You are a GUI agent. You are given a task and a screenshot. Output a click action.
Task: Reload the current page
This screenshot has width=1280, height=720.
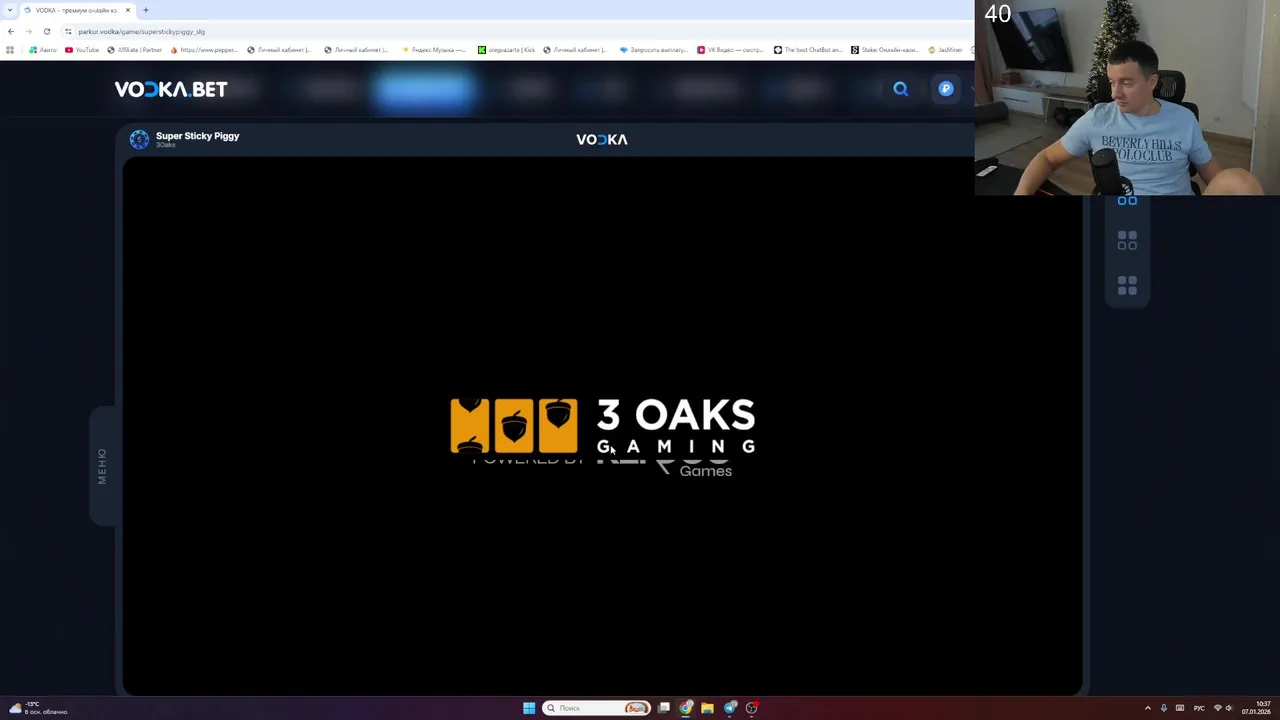(x=46, y=31)
